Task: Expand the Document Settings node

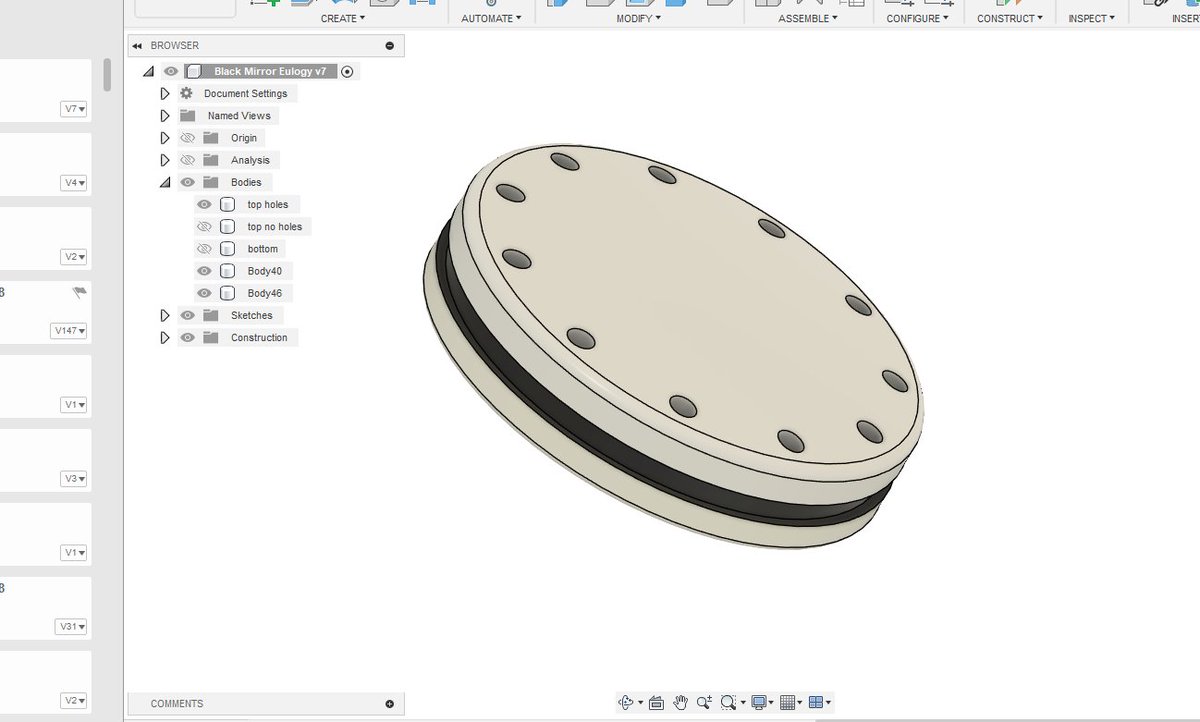Action: pyautogui.click(x=165, y=93)
